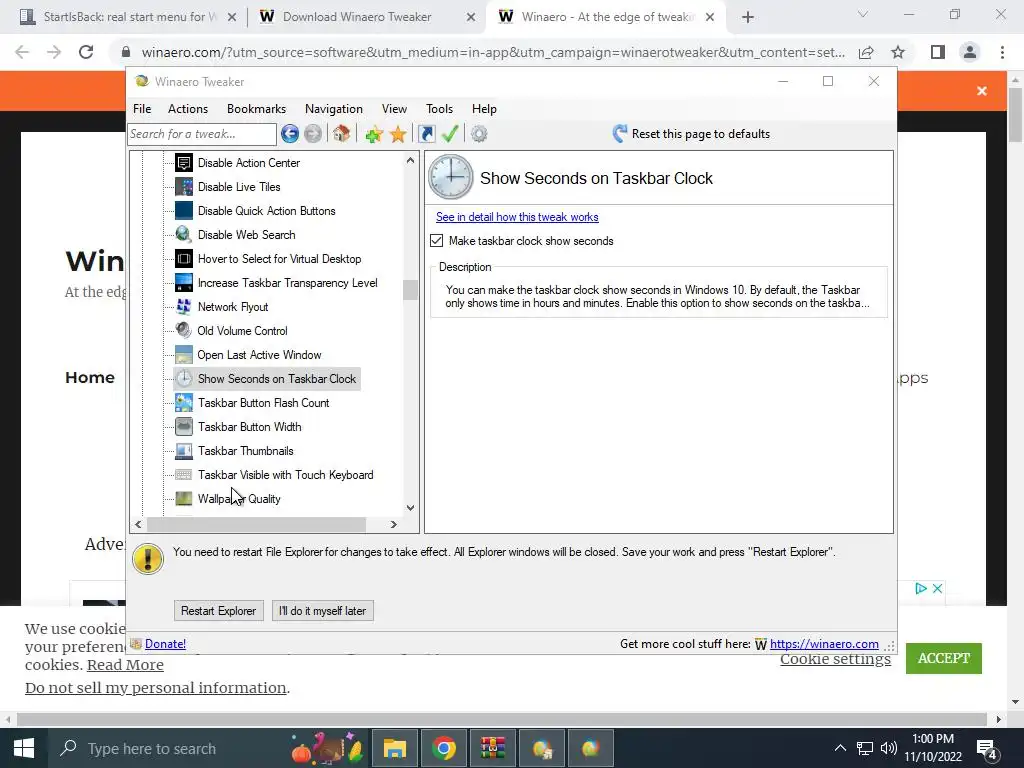Click the Network Flyout icon in tree

tap(184, 307)
